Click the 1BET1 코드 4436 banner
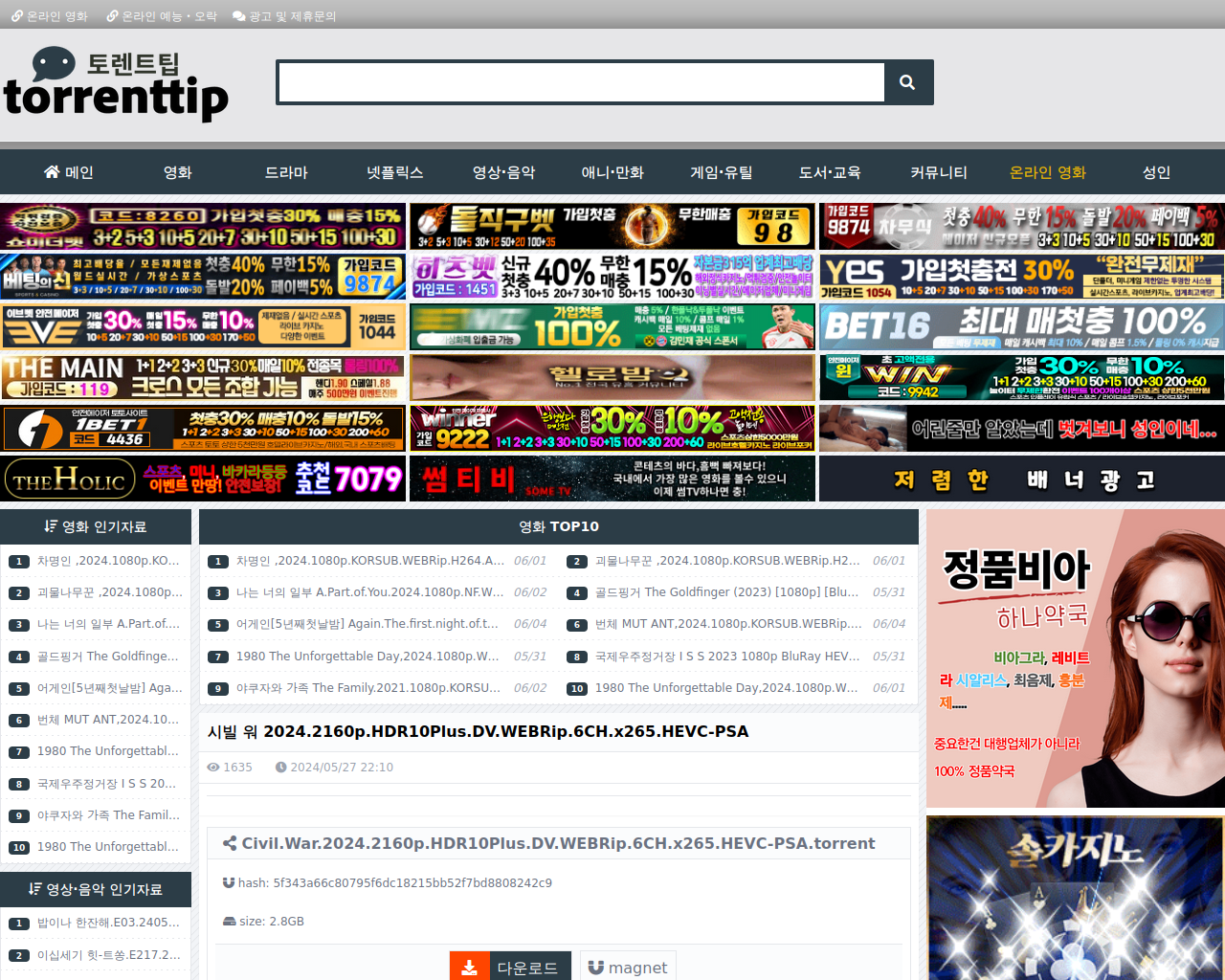This screenshot has height=980, width=1225. point(203,428)
